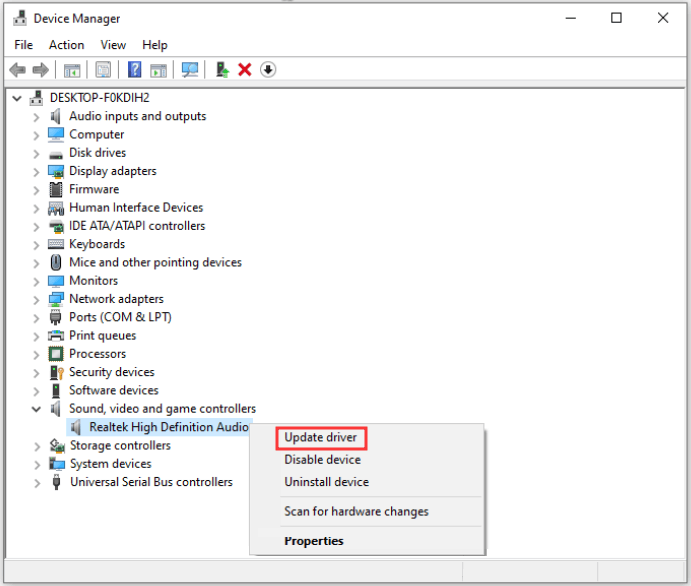Select the Security devices label
Screen dimensions: 691x586
[111, 372]
